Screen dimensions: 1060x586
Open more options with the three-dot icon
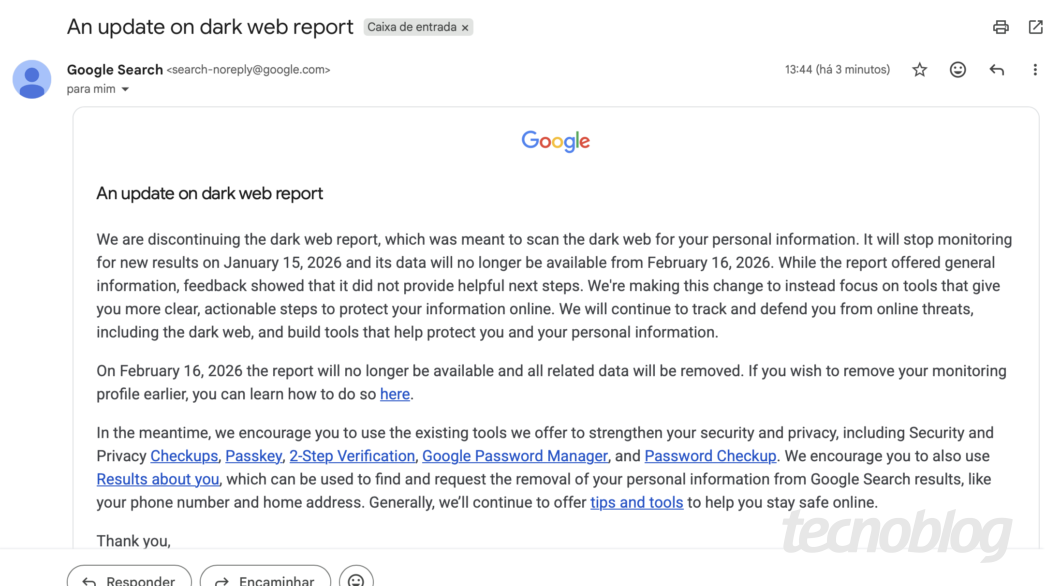click(x=1035, y=69)
